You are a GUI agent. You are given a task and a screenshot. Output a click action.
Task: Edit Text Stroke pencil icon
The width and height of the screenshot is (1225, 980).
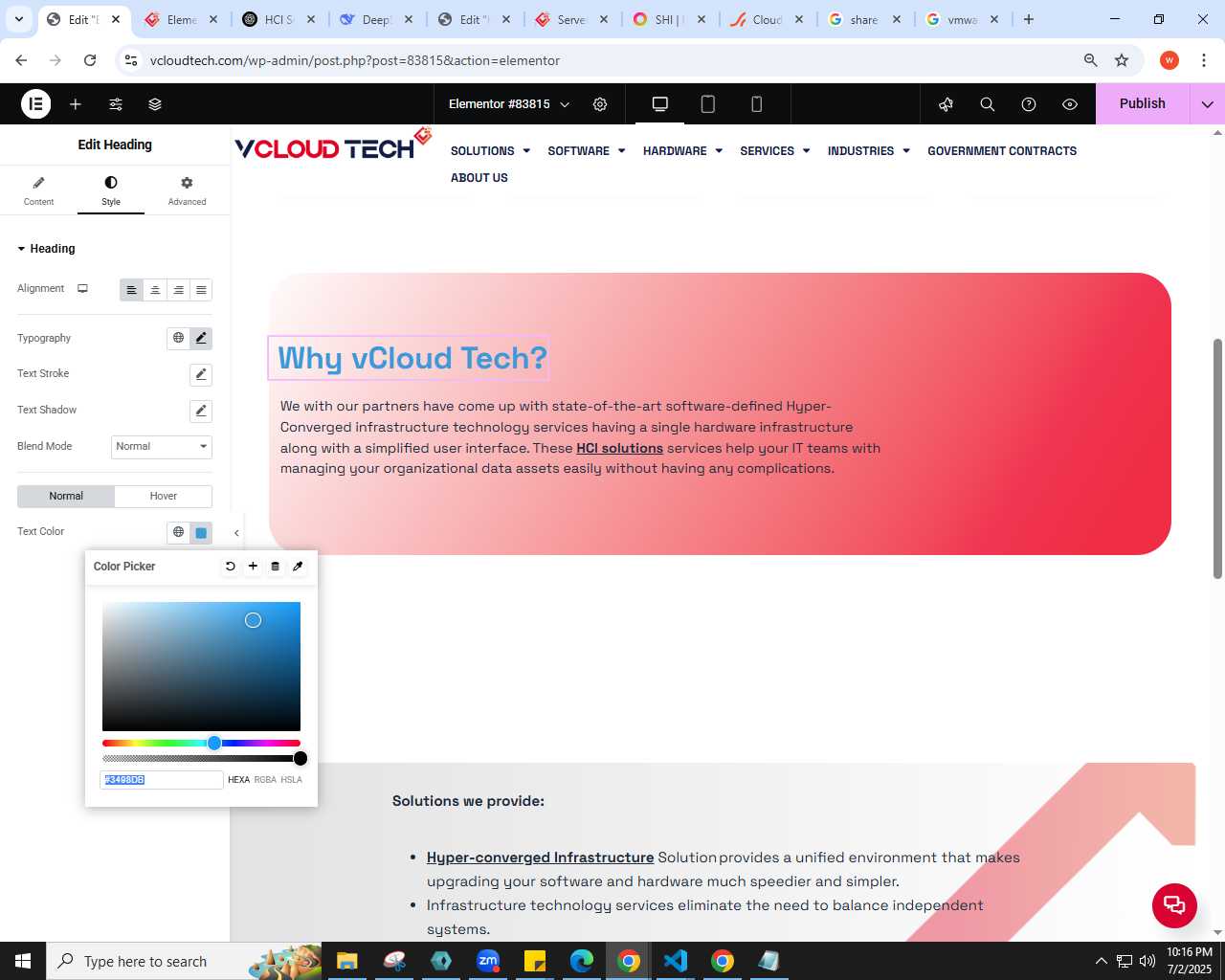pos(201,374)
